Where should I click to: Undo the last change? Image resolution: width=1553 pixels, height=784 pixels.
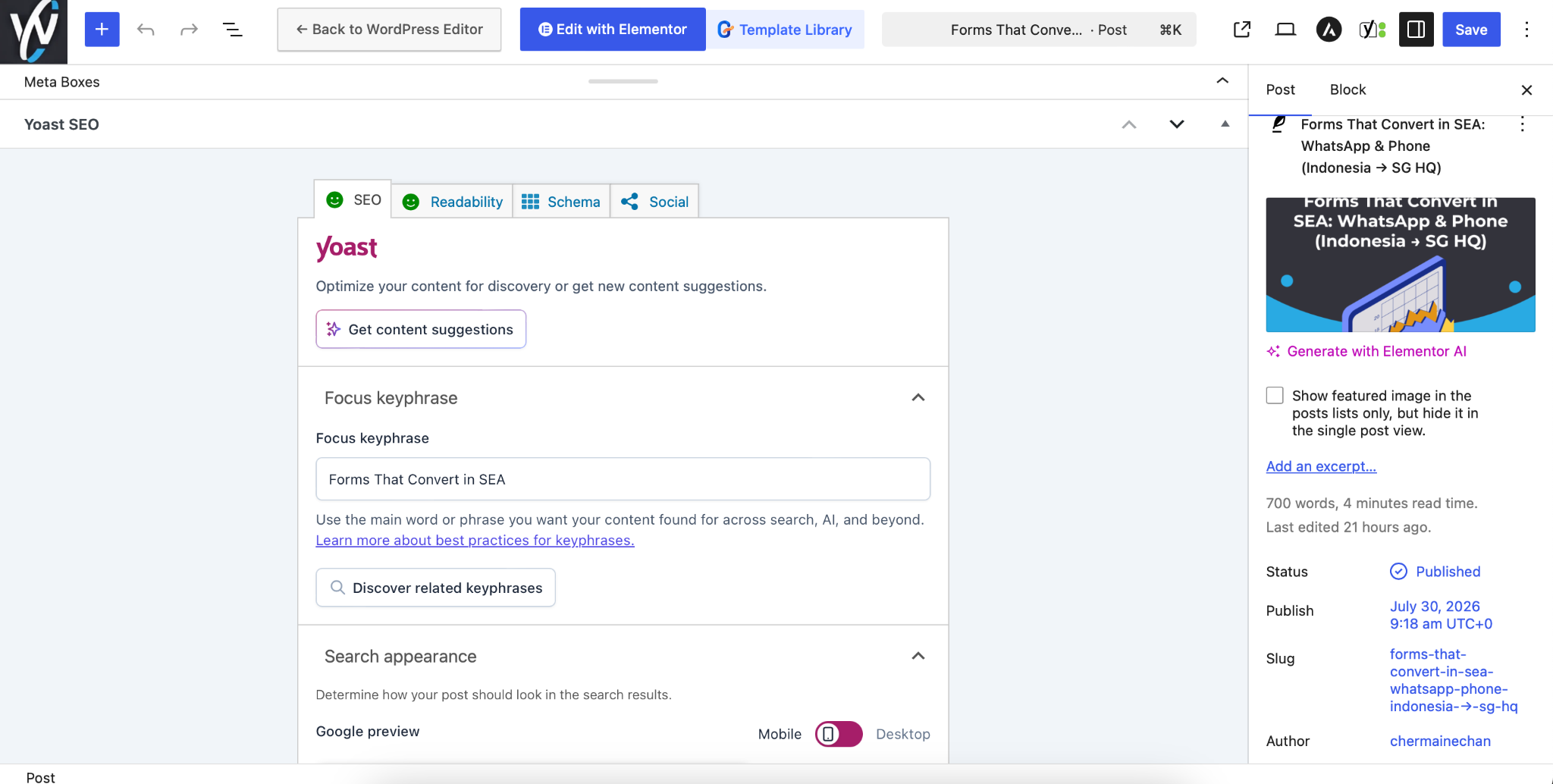point(146,30)
